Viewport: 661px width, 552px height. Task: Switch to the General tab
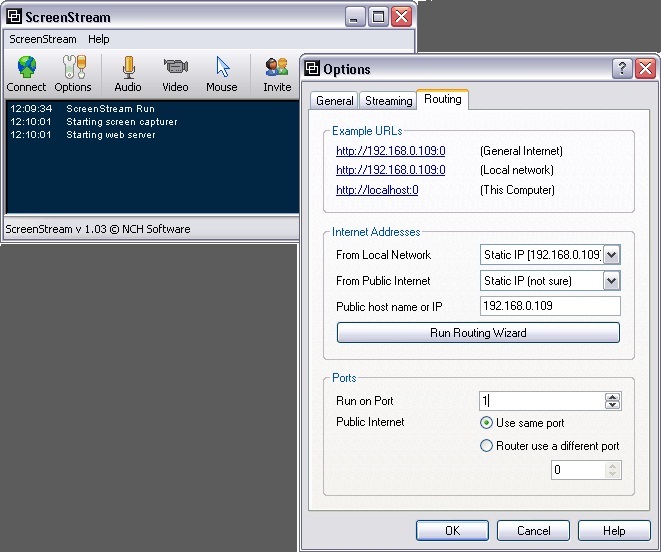(x=335, y=101)
